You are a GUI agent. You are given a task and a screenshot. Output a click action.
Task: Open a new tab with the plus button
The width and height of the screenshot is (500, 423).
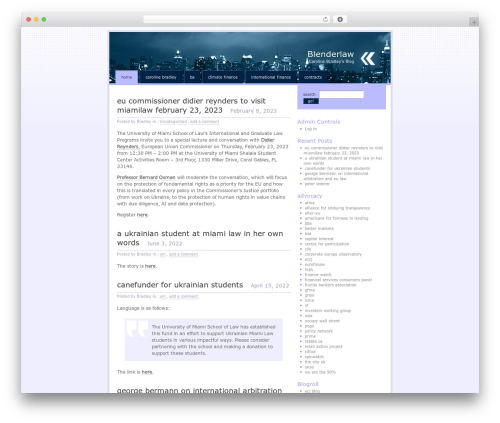[x=474, y=22]
